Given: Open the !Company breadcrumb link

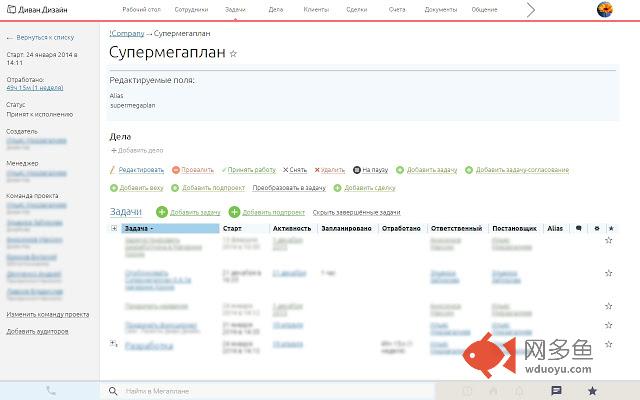Looking at the screenshot, I should tap(127, 33).
